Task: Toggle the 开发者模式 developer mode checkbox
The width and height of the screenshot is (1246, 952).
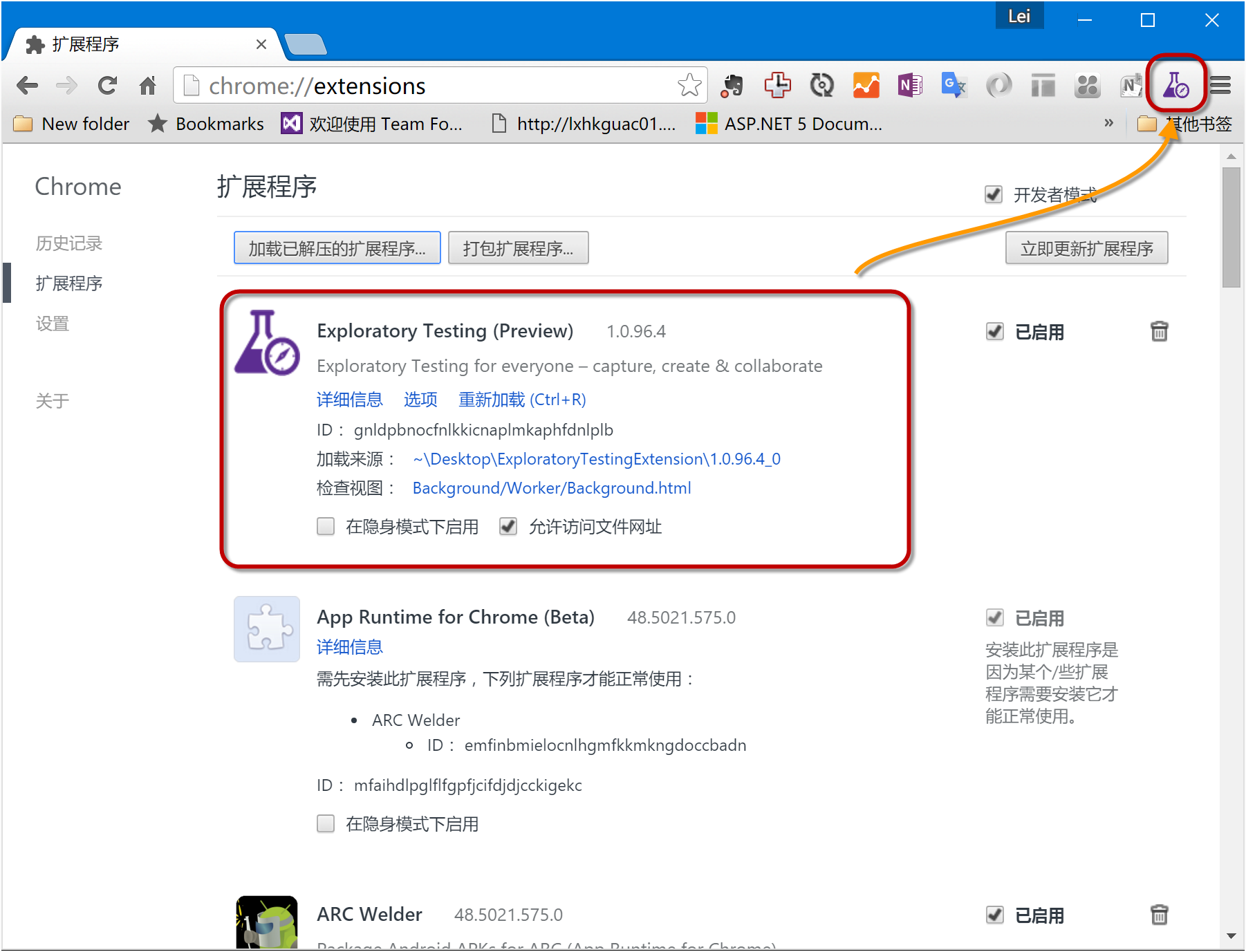Action: 994,194
